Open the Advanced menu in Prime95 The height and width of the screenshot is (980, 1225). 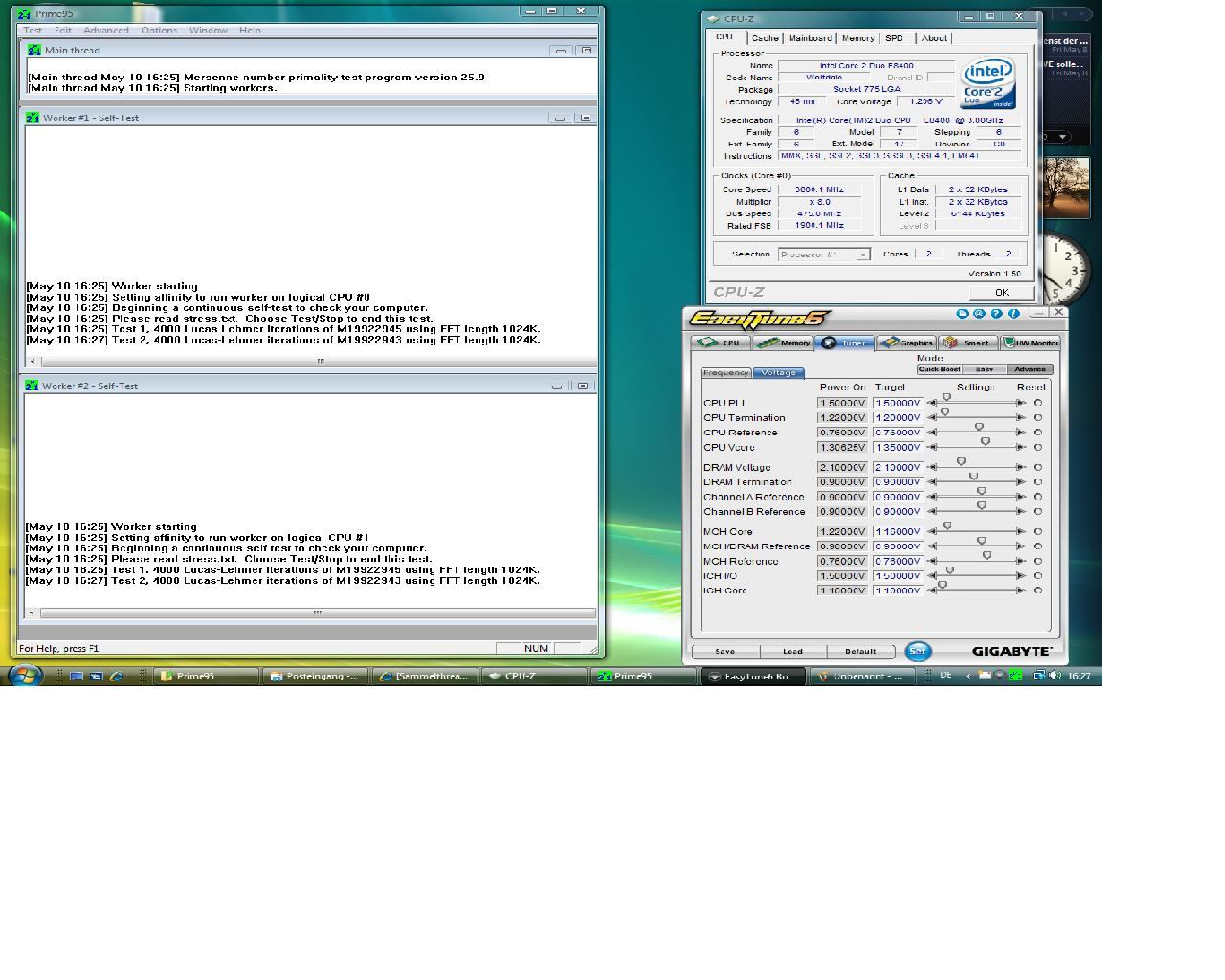pos(105,30)
